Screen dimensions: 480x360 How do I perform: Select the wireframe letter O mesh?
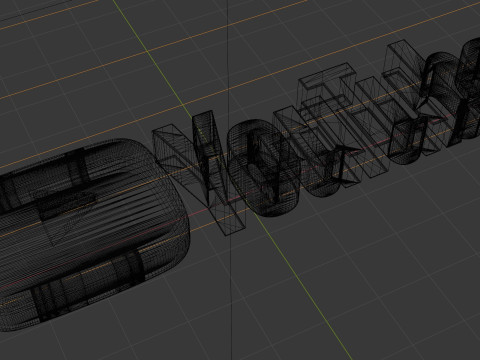263,167
